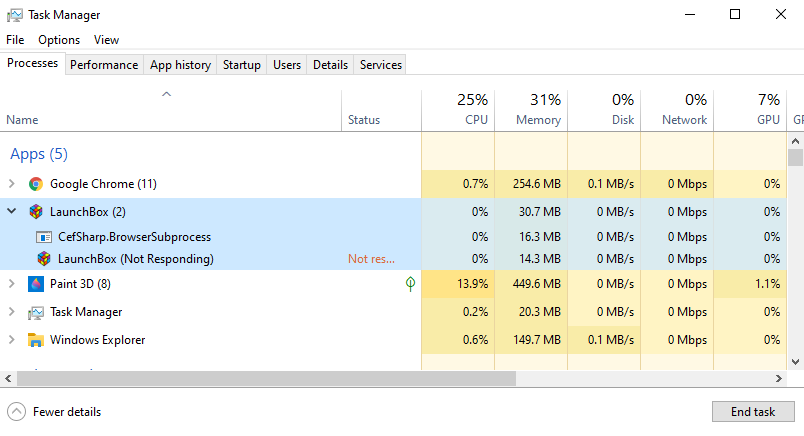The width and height of the screenshot is (804, 436).
Task: Minimize the Task Manager window
Action: tap(690, 14)
